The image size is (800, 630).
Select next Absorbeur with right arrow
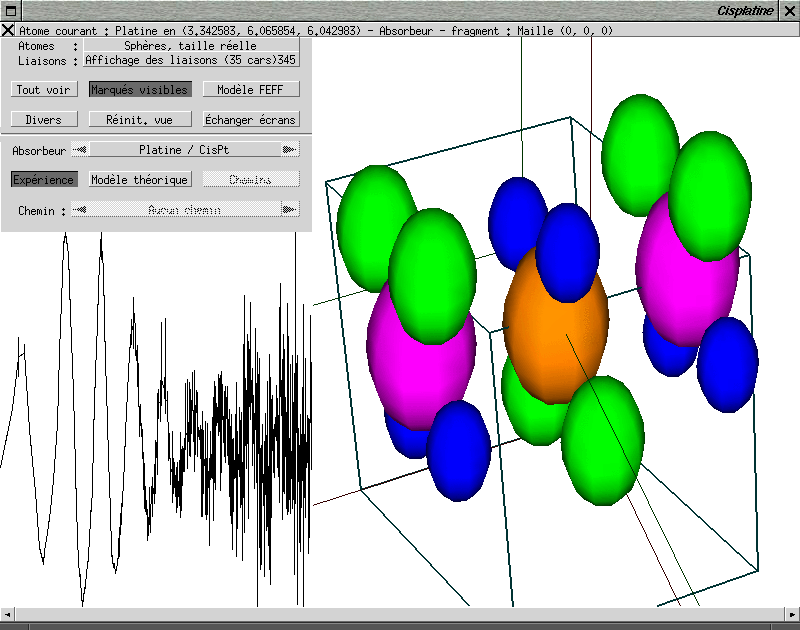(x=290, y=149)
